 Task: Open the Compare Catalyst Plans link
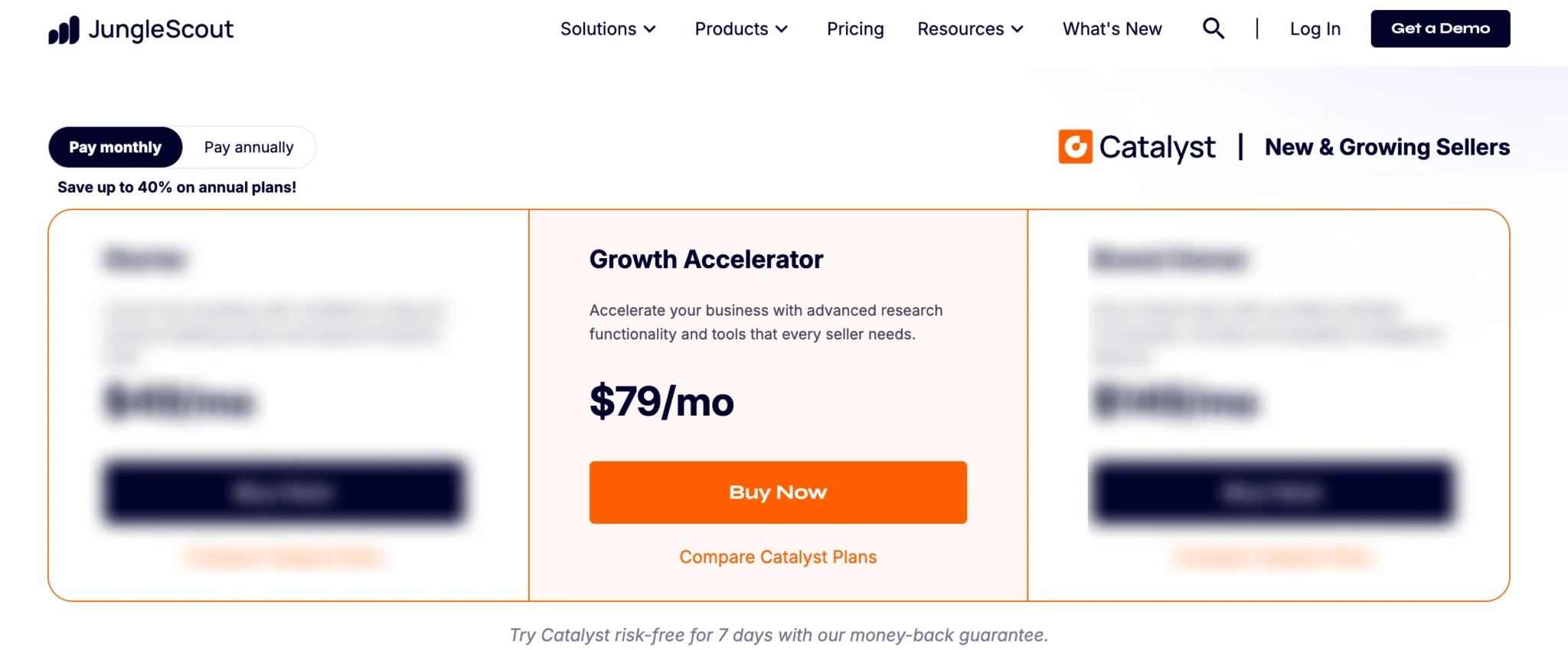click(777, 557)
